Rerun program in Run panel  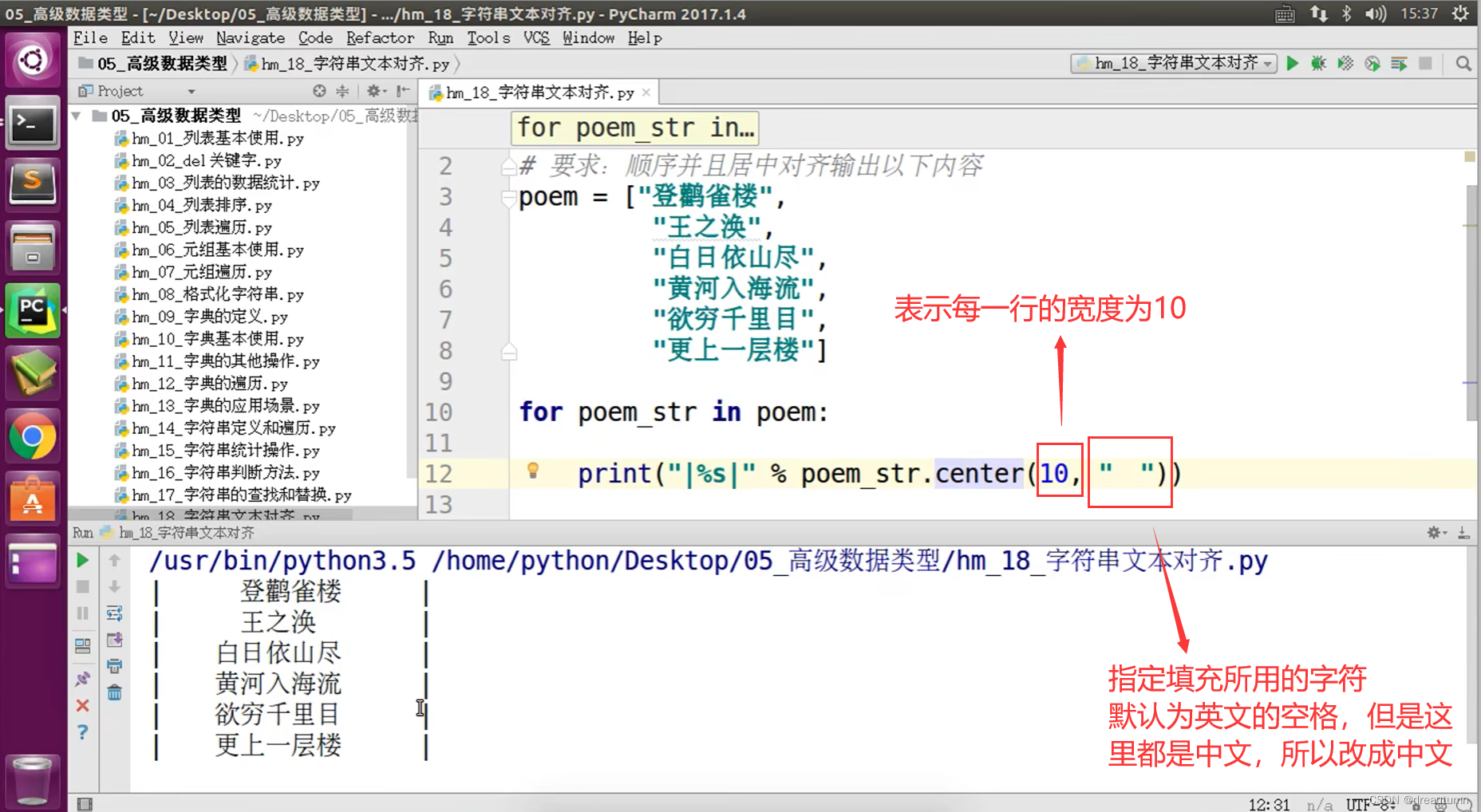click(82, 561)
